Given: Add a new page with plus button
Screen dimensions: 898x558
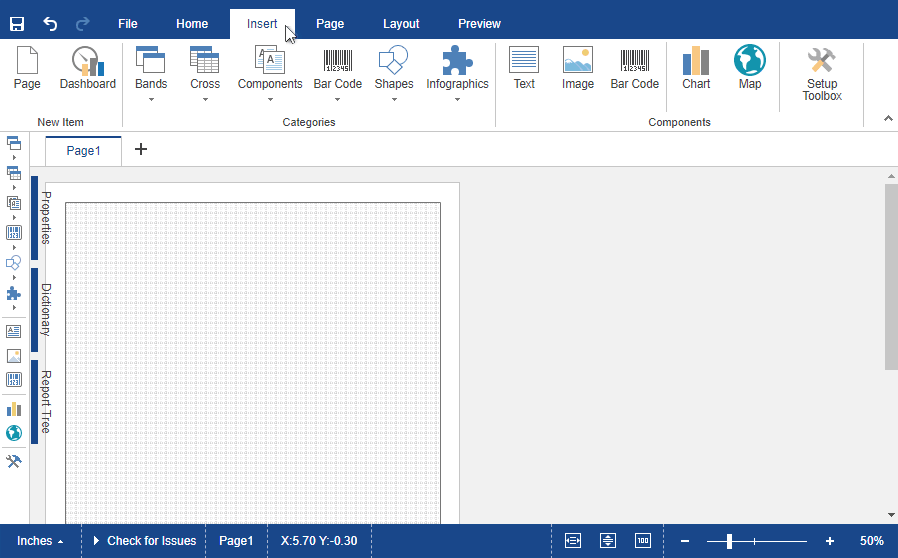Looking at the screenshot, I should coord(140,150).
